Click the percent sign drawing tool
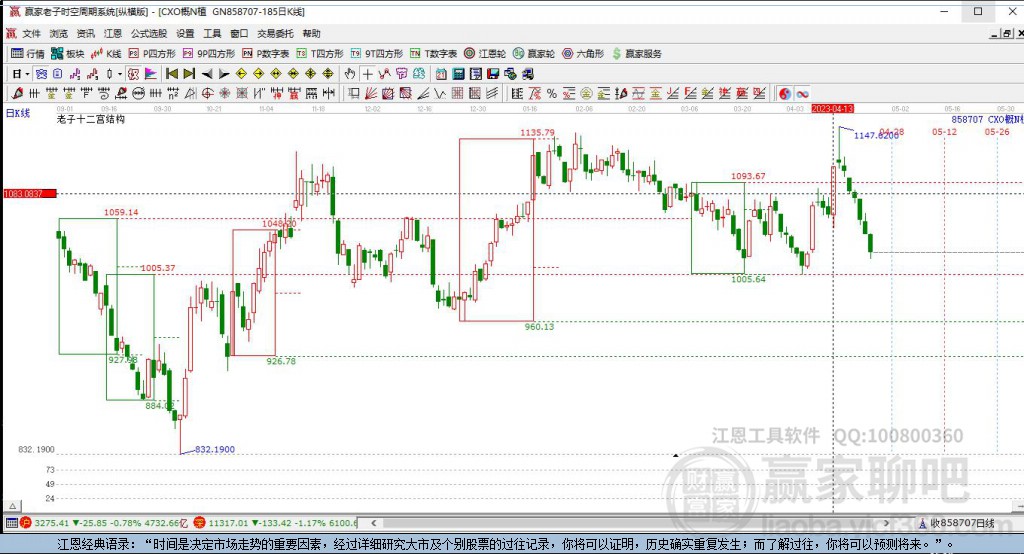The width and height of the screenshot is (1024, 554). [551, 93]
